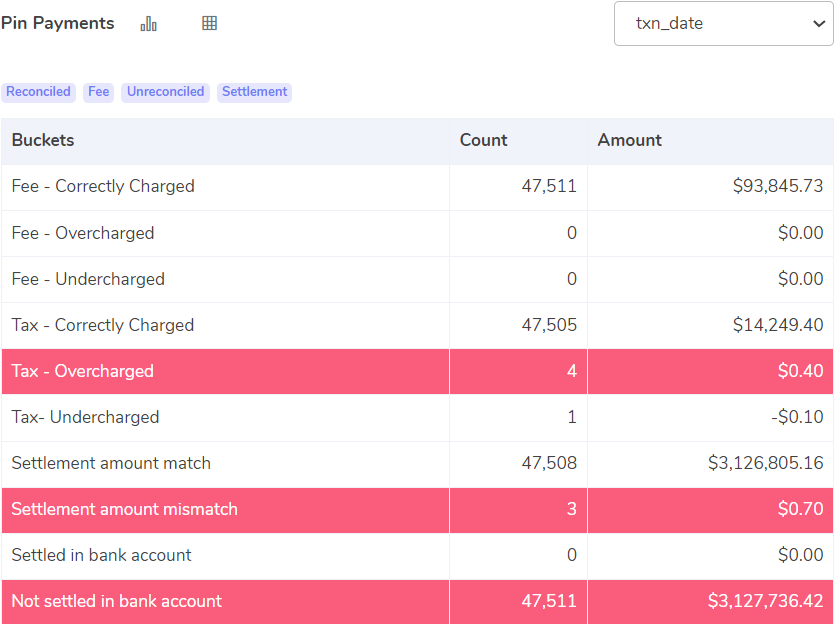This screenshot has height=624, width=838.
Task: Select the Settlement amount mismatch row label
Action: [x=125, y=509]
